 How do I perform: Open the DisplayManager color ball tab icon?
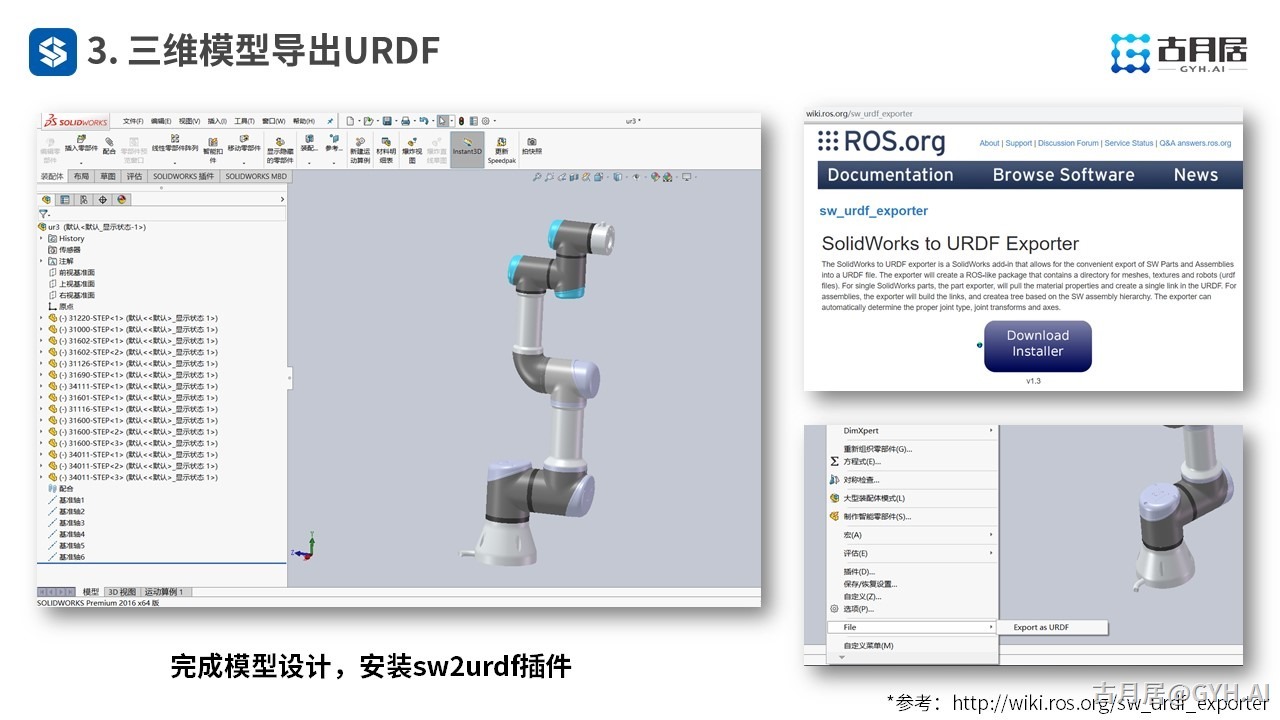coord(122,199)
